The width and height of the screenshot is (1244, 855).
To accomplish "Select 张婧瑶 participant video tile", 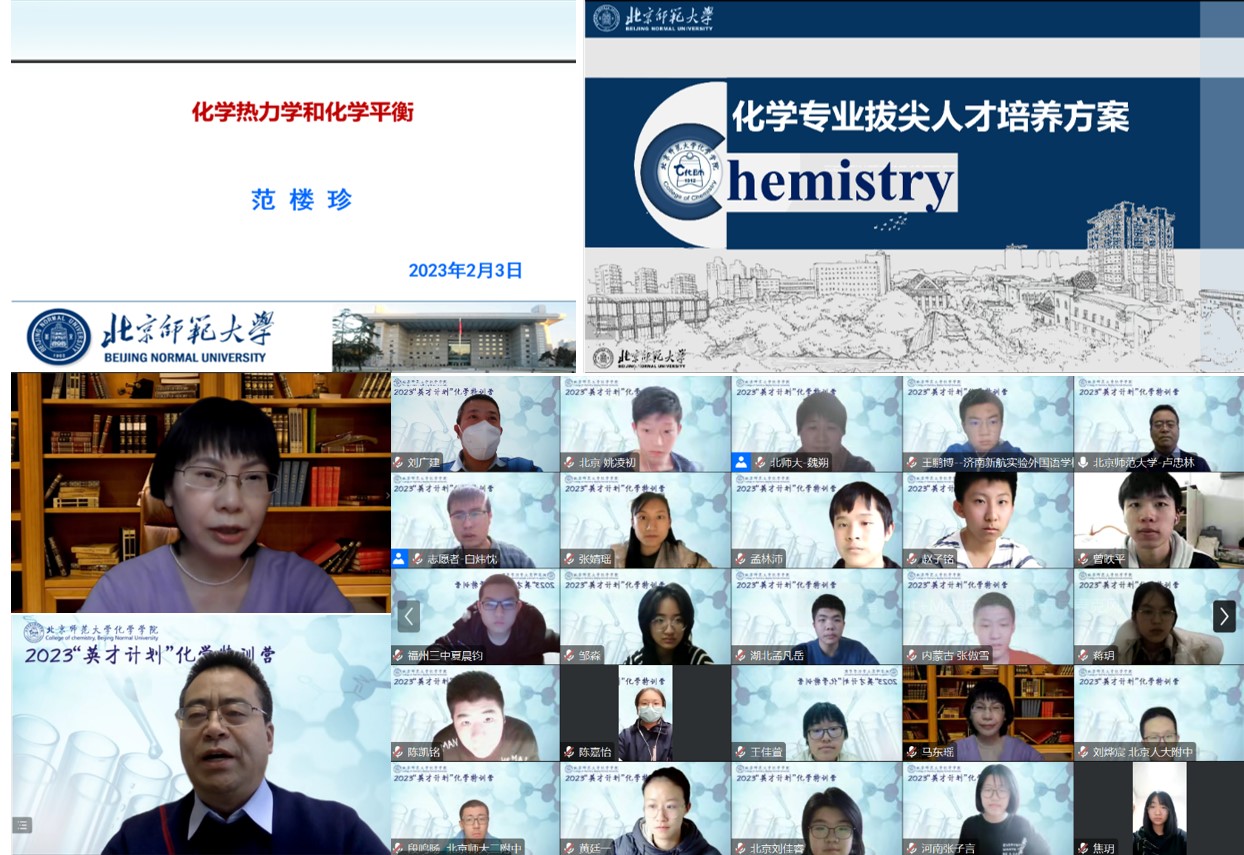I will [645, 519].
